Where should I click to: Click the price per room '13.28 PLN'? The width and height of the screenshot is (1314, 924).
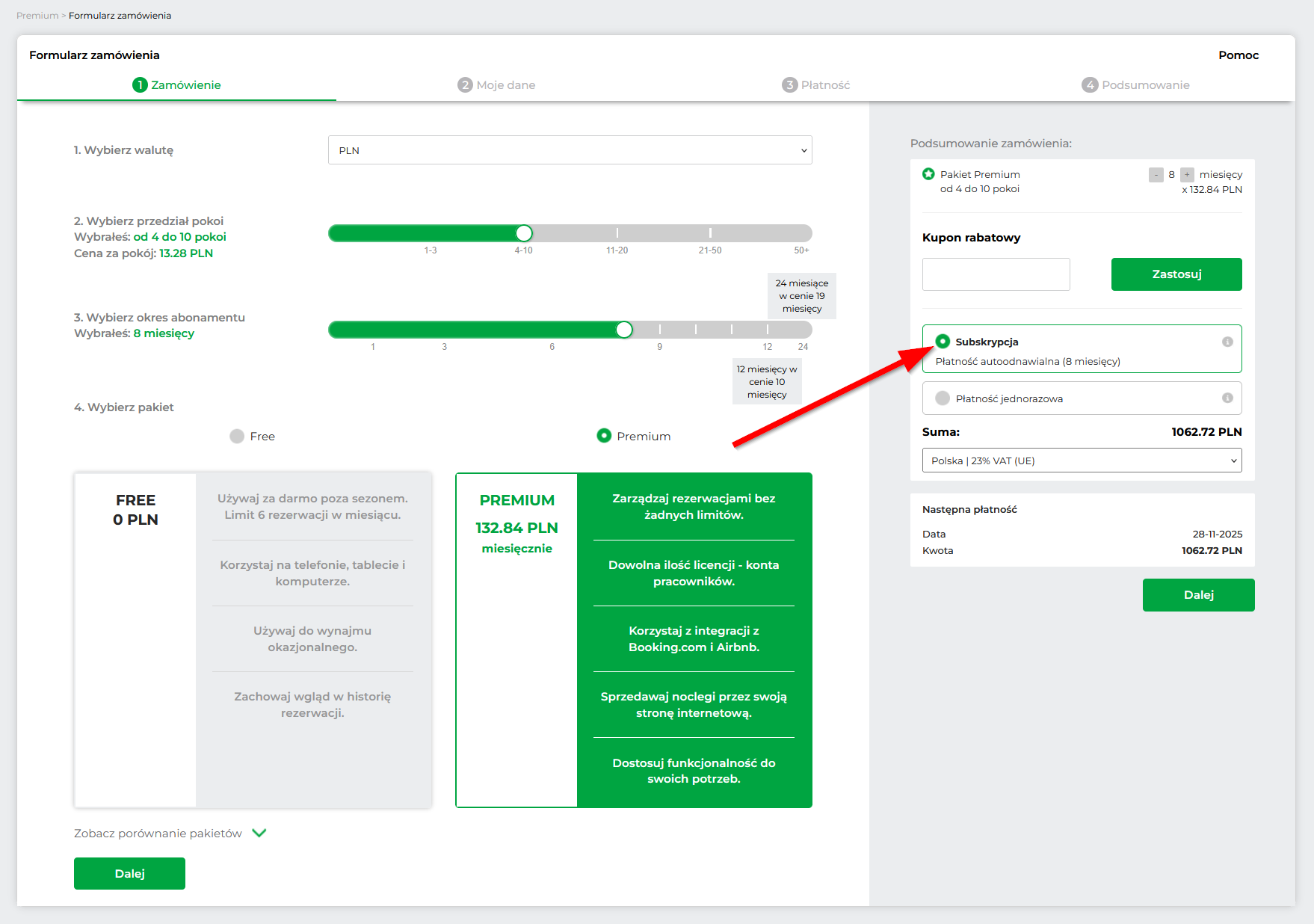click(x=186, y=253)
